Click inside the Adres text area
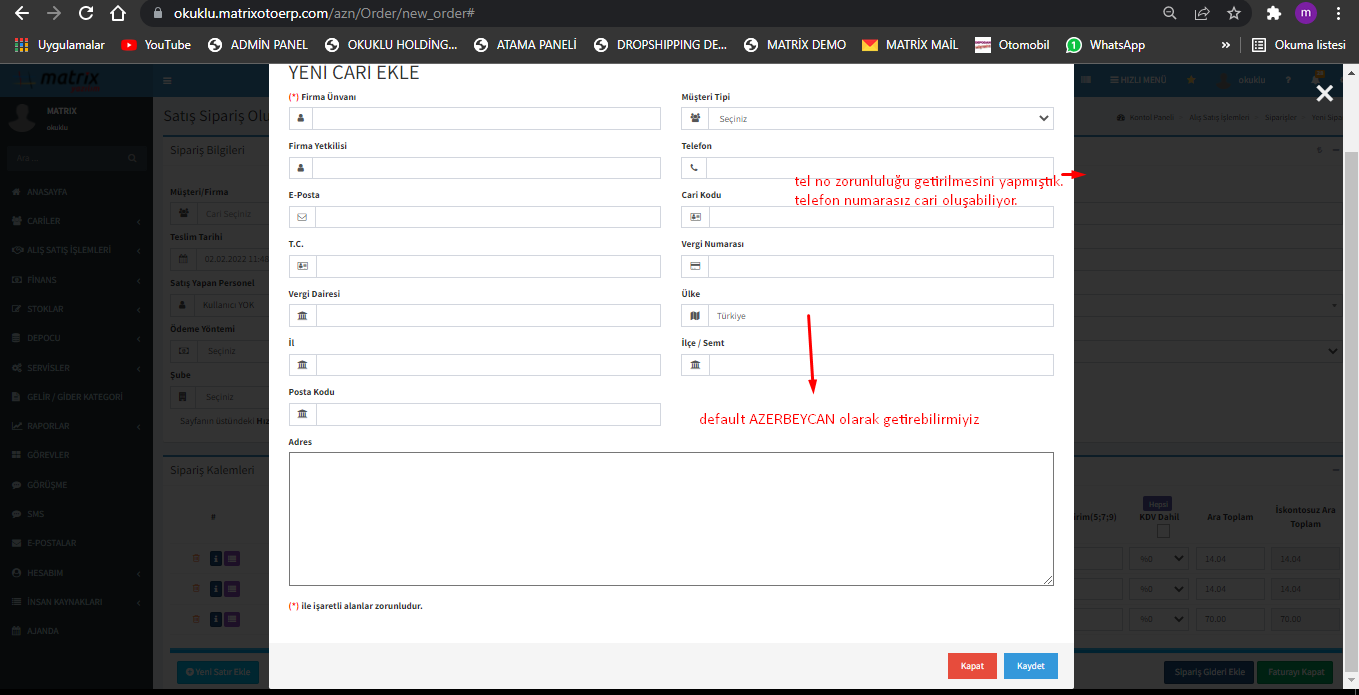 [x=670, y=518]
